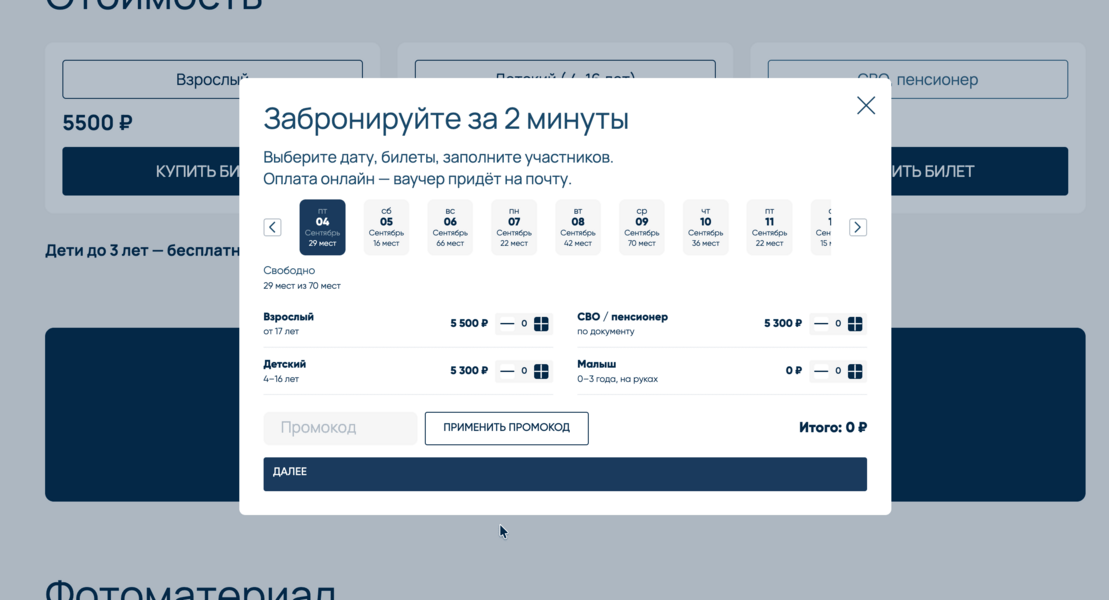
Task: Click the Малыш price 0 ₽
Action: (x=794, y=371)
